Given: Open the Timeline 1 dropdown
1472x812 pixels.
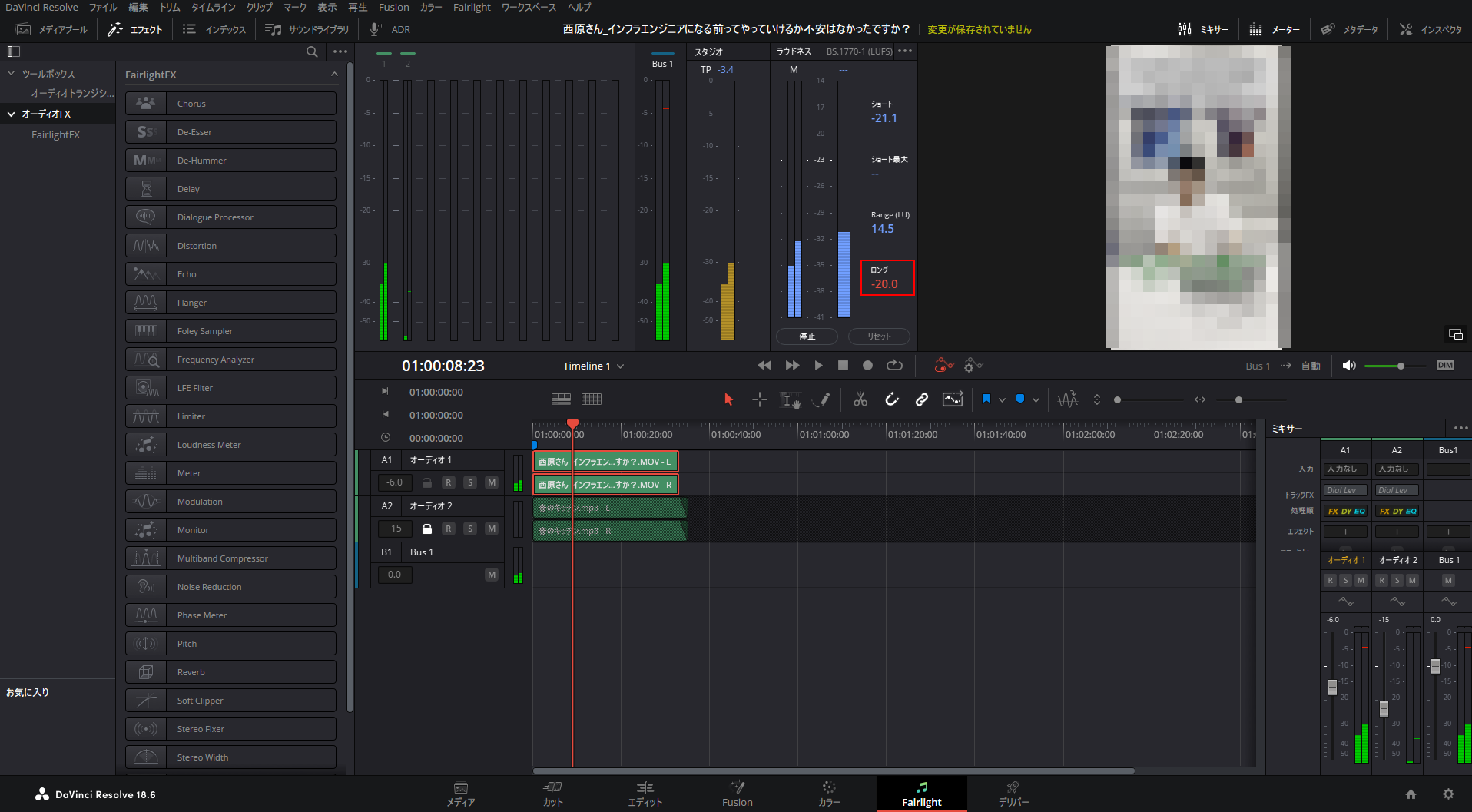Looking at the screenshot, I should point(593,366).
